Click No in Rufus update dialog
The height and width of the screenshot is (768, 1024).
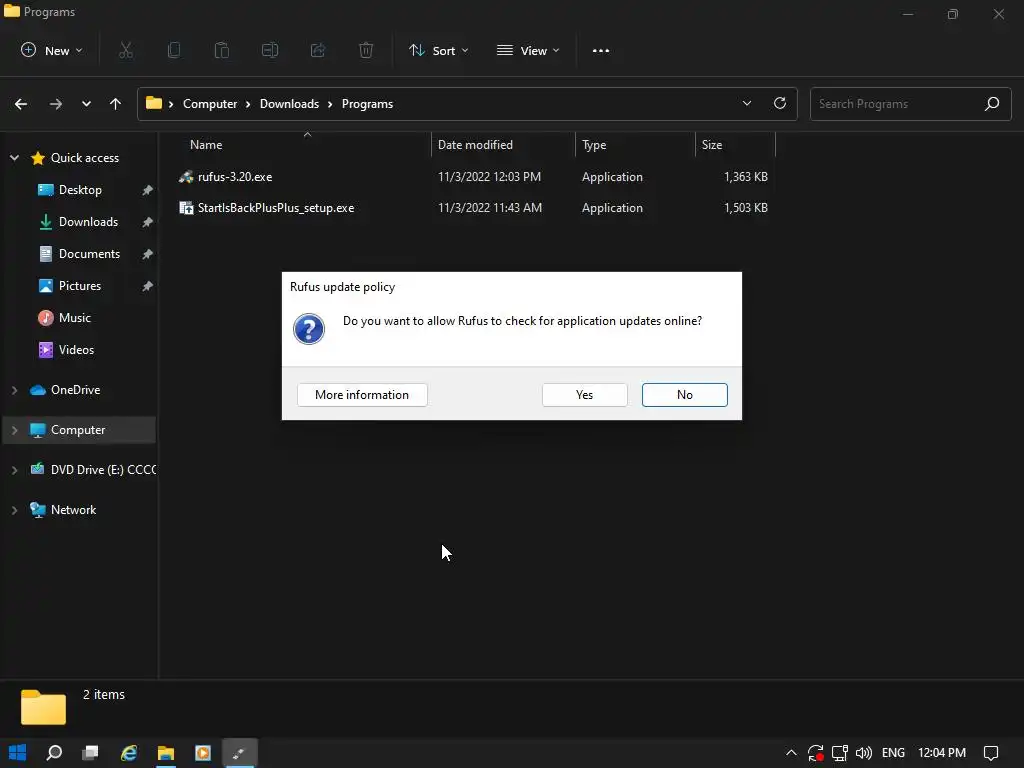684,394
